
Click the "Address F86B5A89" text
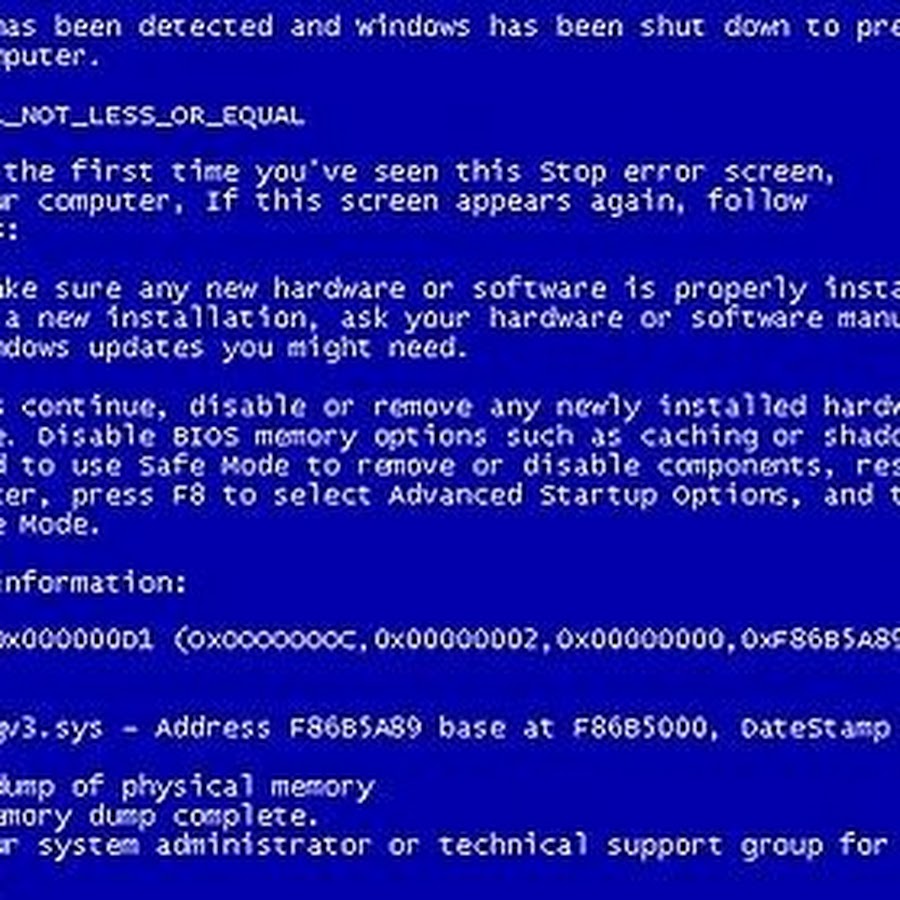coord(289,728)
